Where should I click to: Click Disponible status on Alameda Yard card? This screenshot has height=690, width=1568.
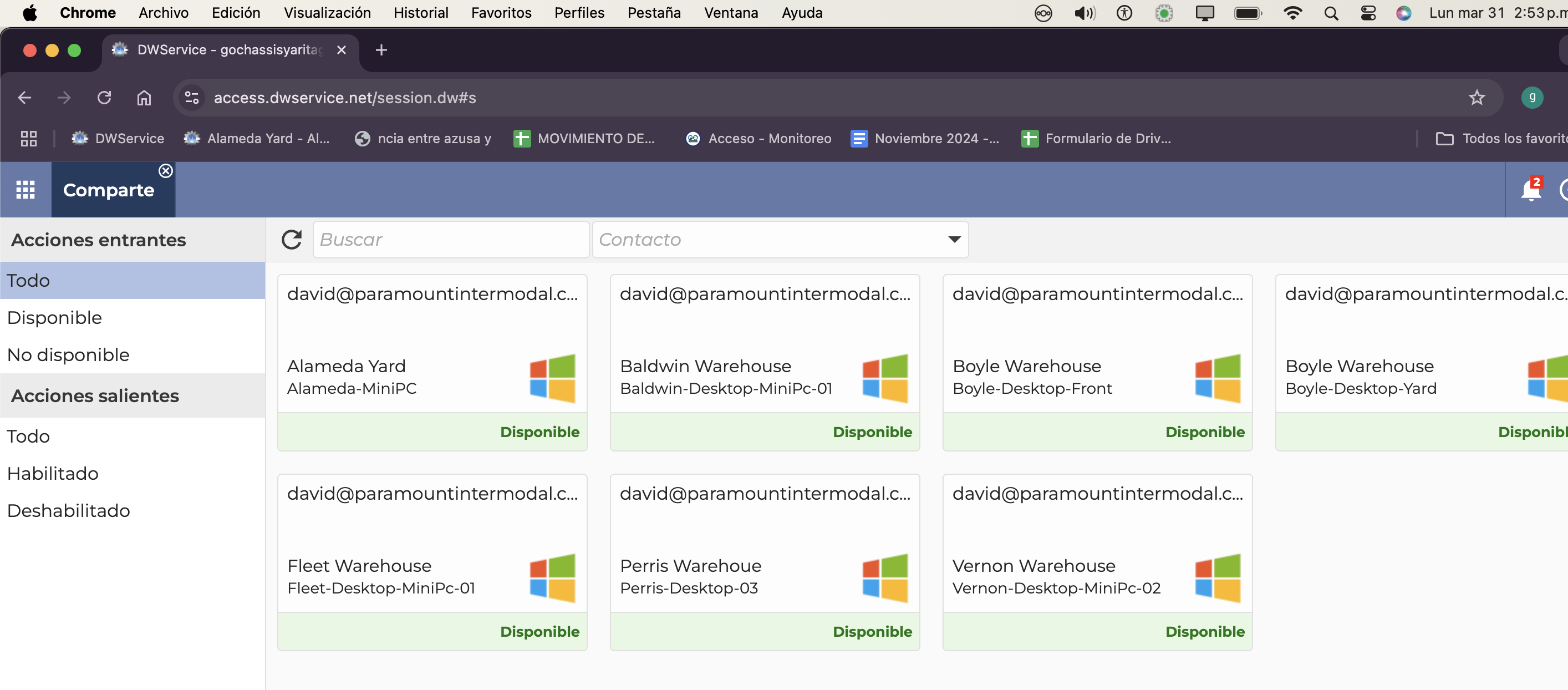[x=539, y=432]
